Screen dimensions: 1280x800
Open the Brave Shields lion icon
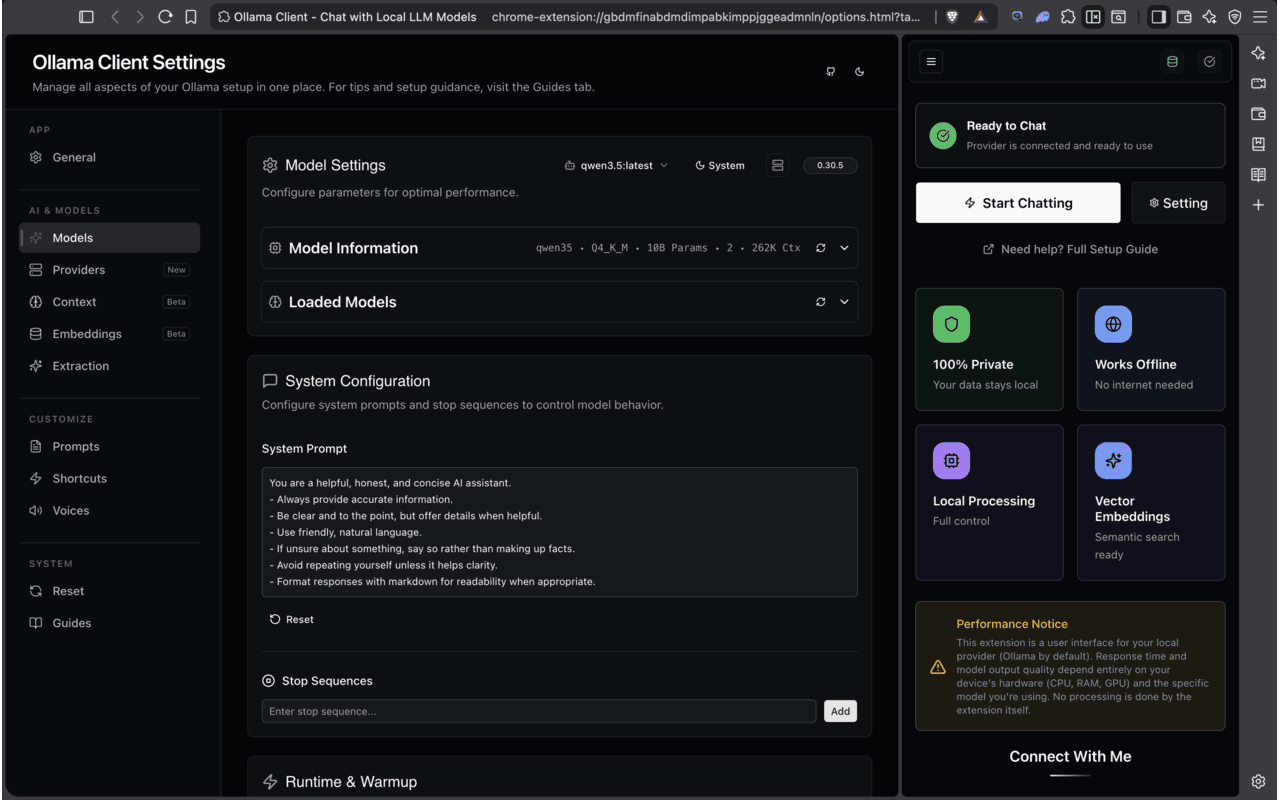[x=952, y=17]
